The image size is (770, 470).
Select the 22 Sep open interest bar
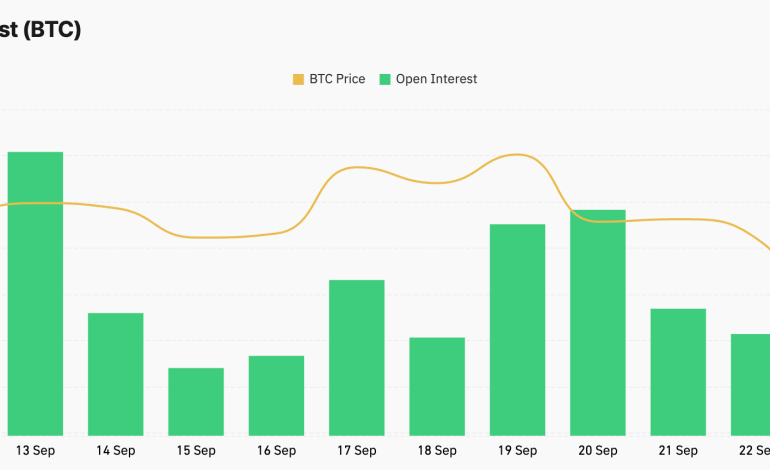pos(752,384)
